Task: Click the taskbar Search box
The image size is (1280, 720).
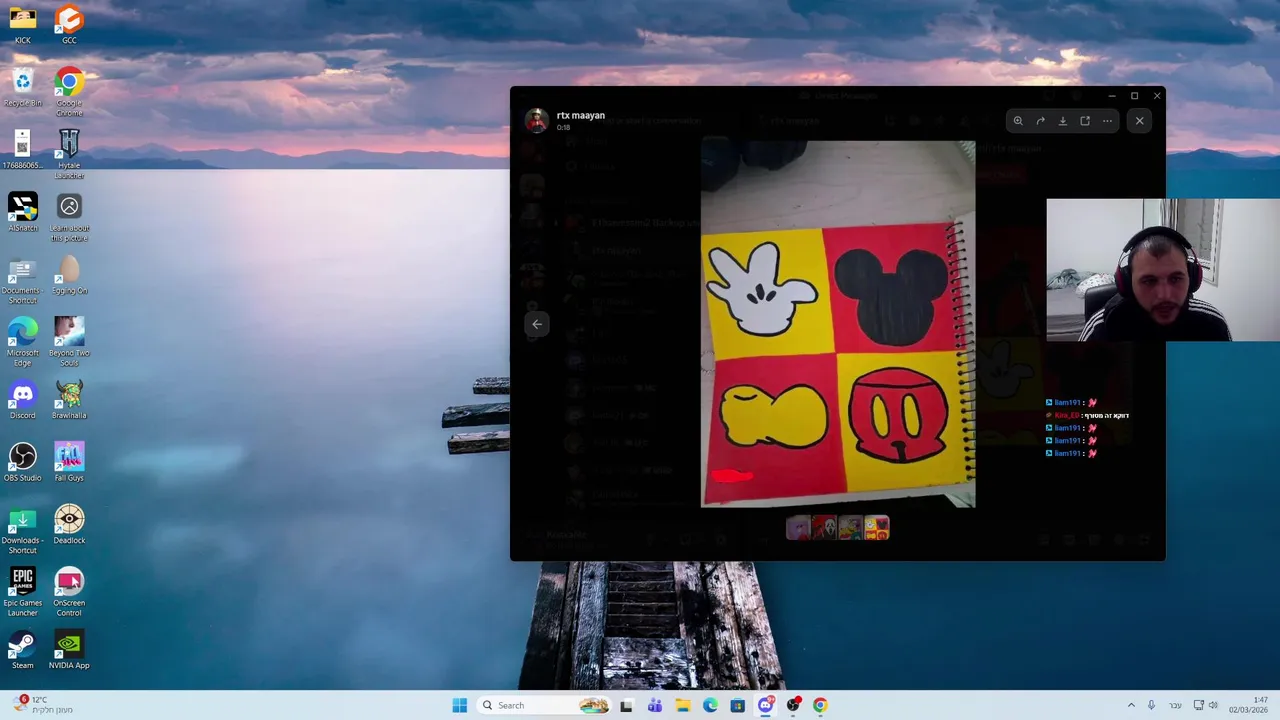Action: 545,705
